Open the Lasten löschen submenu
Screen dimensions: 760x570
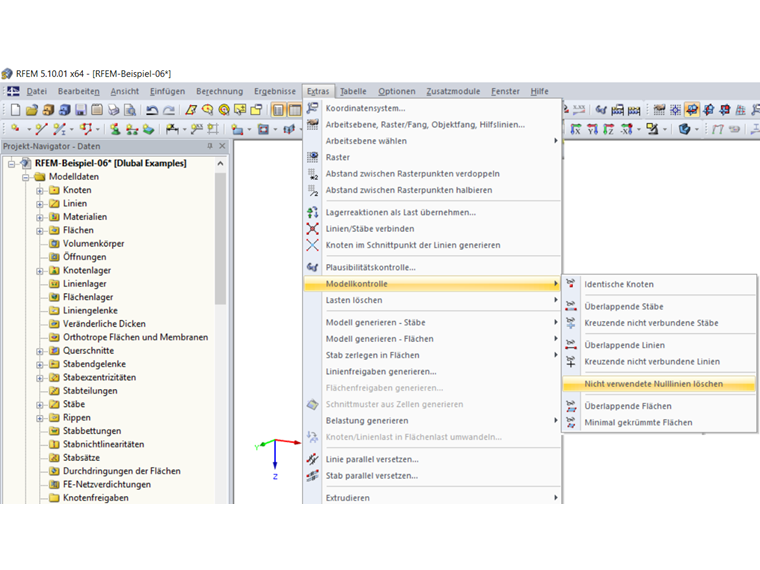tap(432, 300)
